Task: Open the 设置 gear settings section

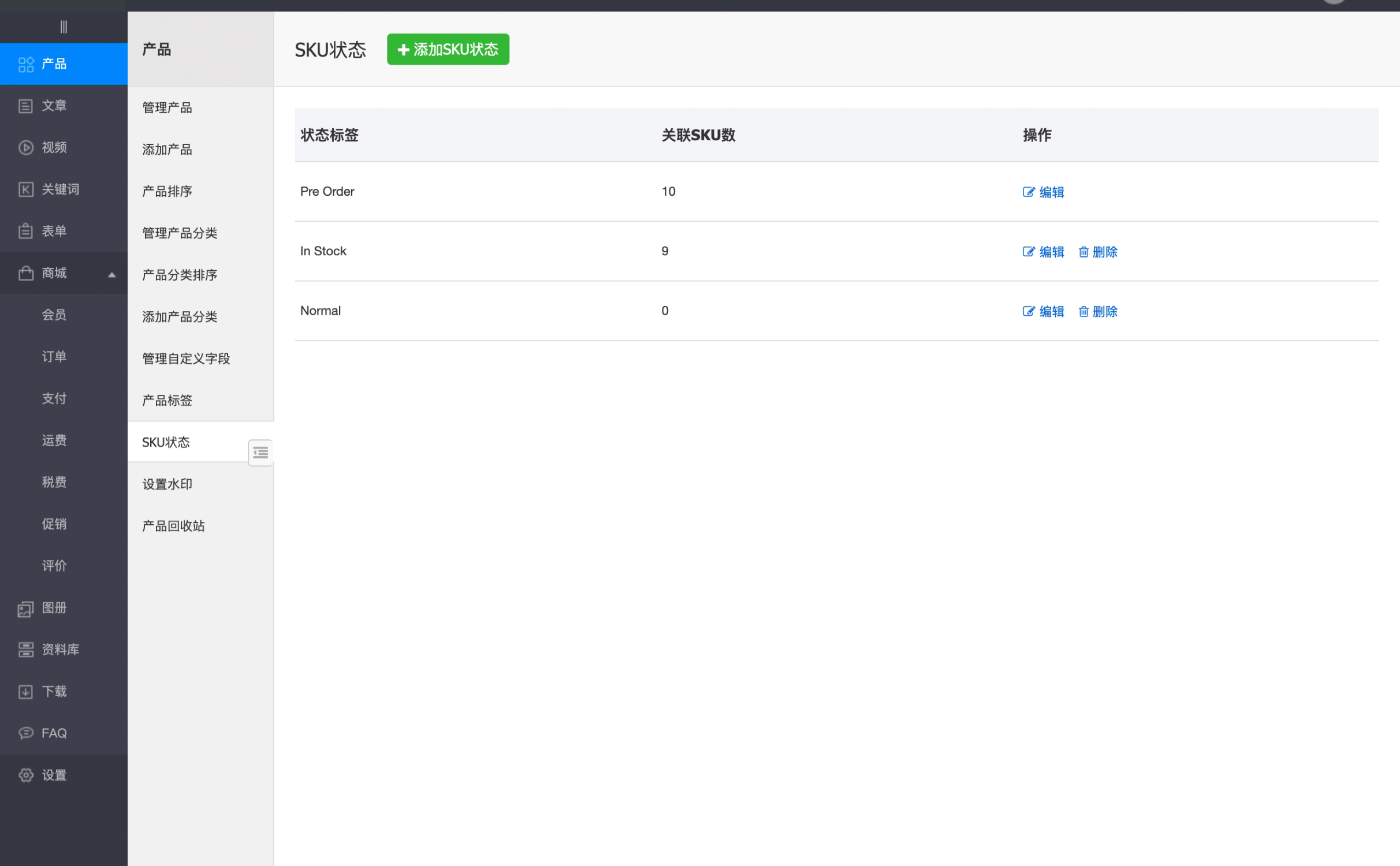Action: (x=25, y=775)
